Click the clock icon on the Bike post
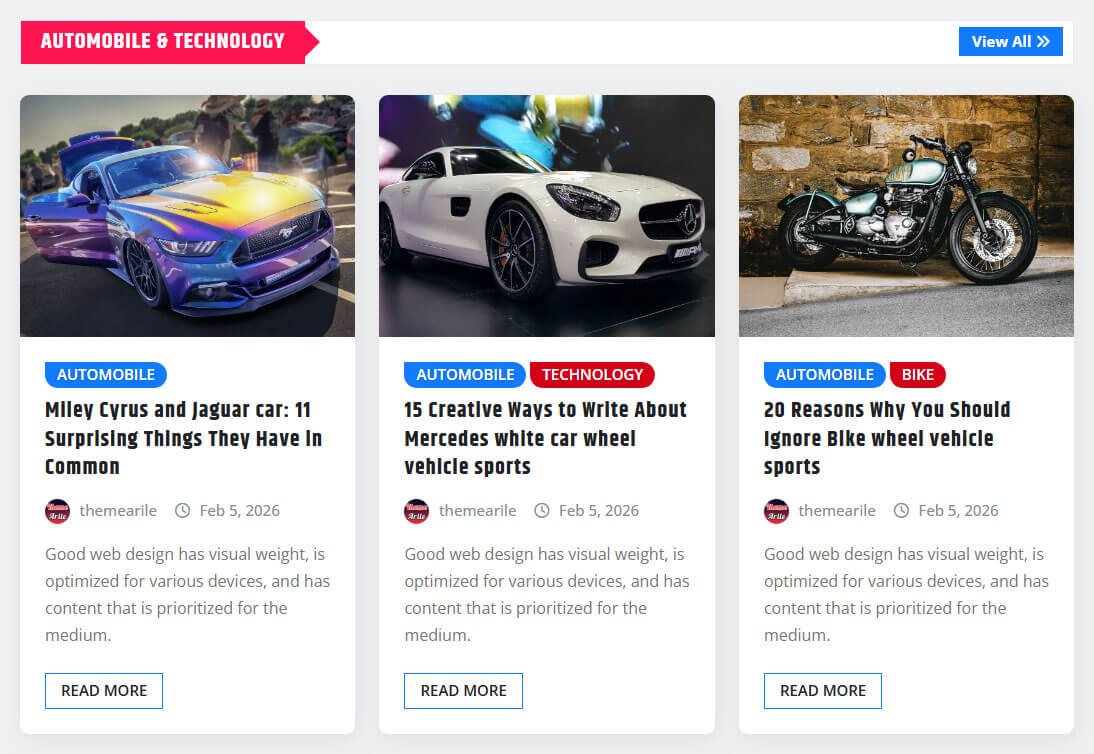Image resolution: width=1094 pixels, height=754 pixels. [901, 511]
